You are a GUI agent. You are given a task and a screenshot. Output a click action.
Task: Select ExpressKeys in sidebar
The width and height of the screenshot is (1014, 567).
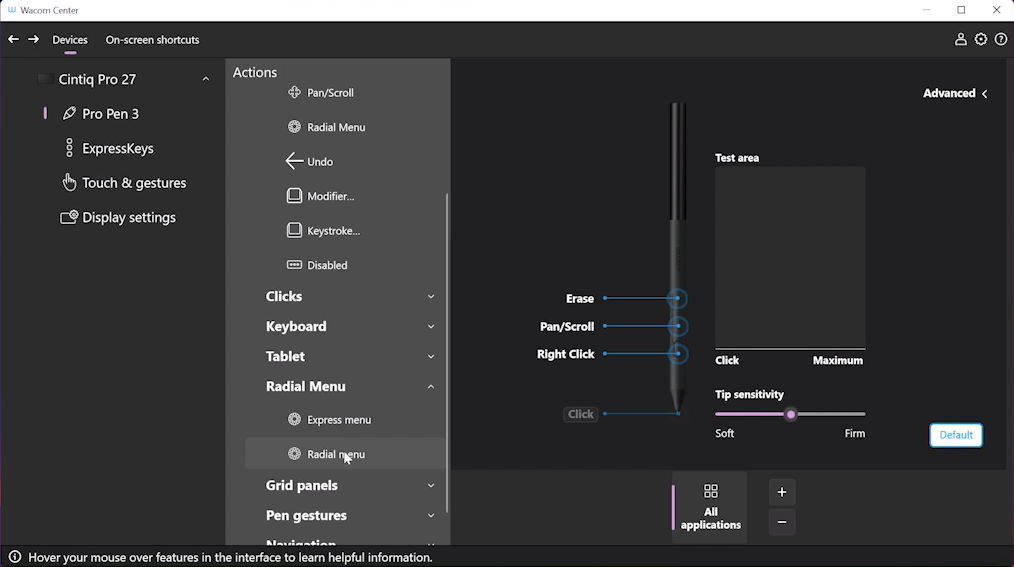(x=118, y=148)
